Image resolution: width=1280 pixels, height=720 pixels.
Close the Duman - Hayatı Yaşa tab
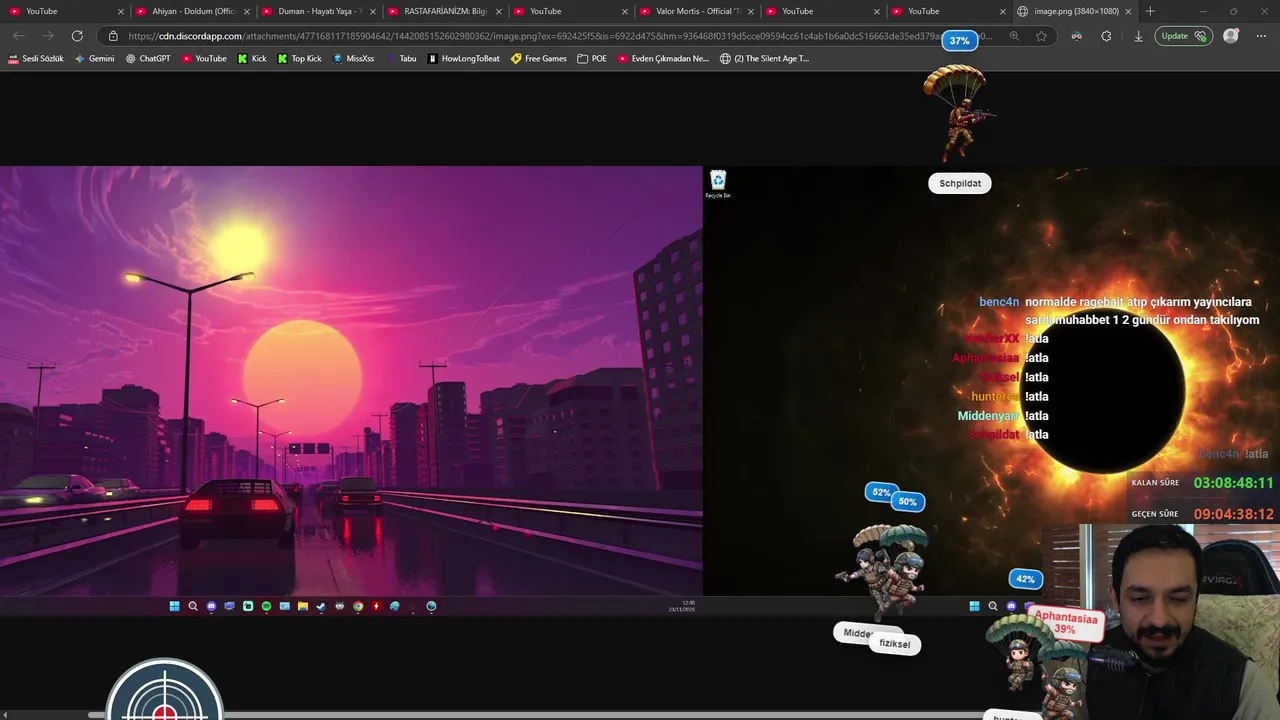(x=373, y=11)
